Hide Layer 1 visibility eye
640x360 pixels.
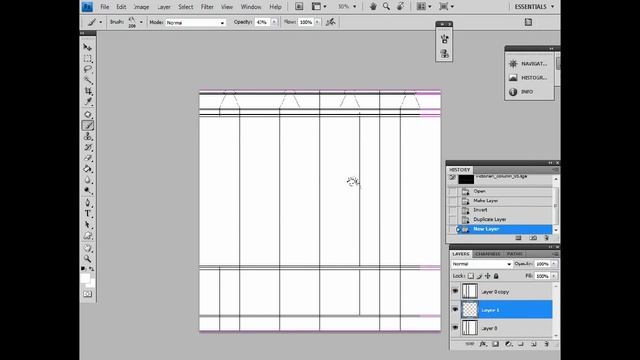[x=455, y=309]
